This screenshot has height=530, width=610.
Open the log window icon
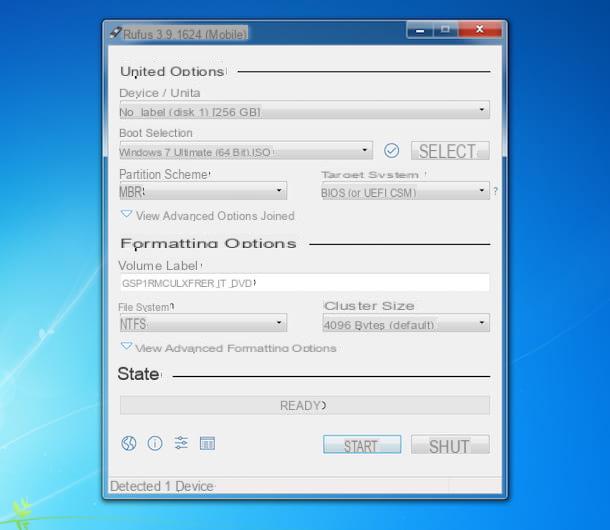click(x=207, y=443)
